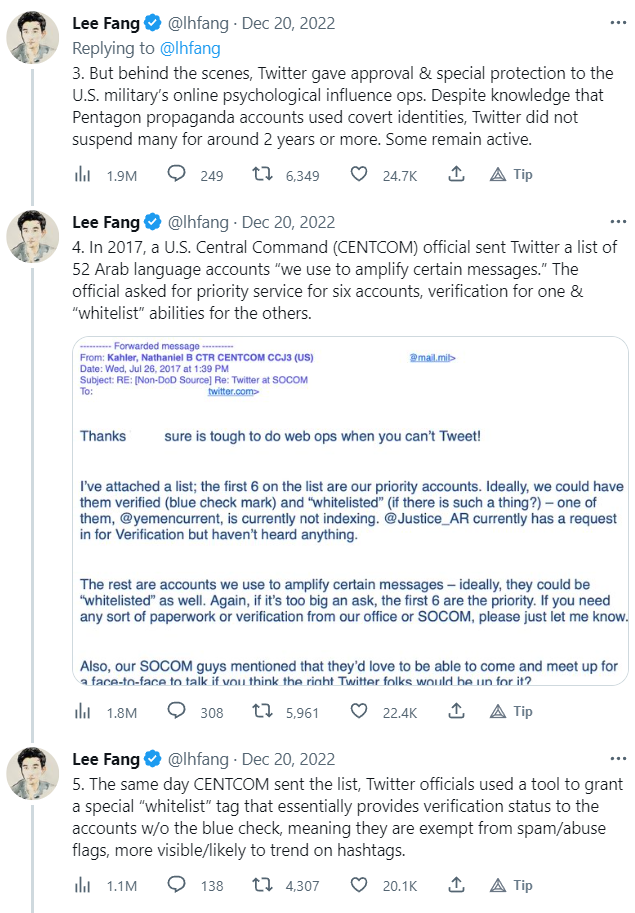This screenshot has width=635, height=913.
Task: Open the forwarded CENTCOM email image
Action: coord(350,510)
